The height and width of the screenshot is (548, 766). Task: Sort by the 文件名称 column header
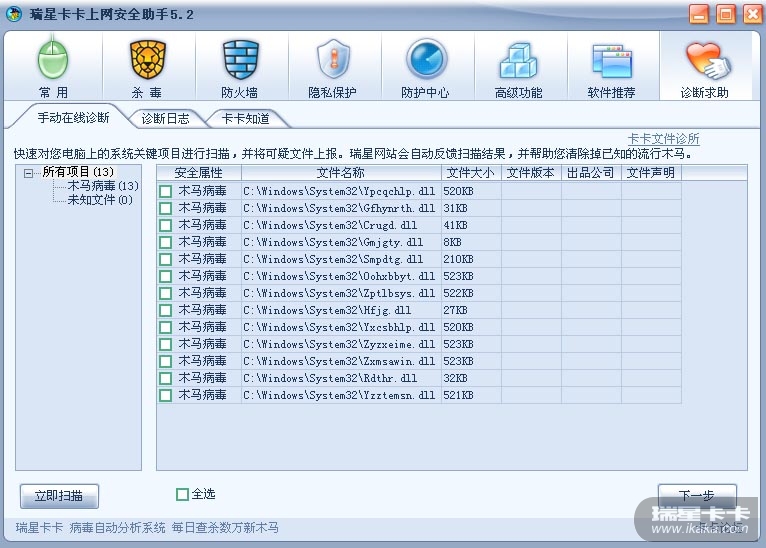341,173
